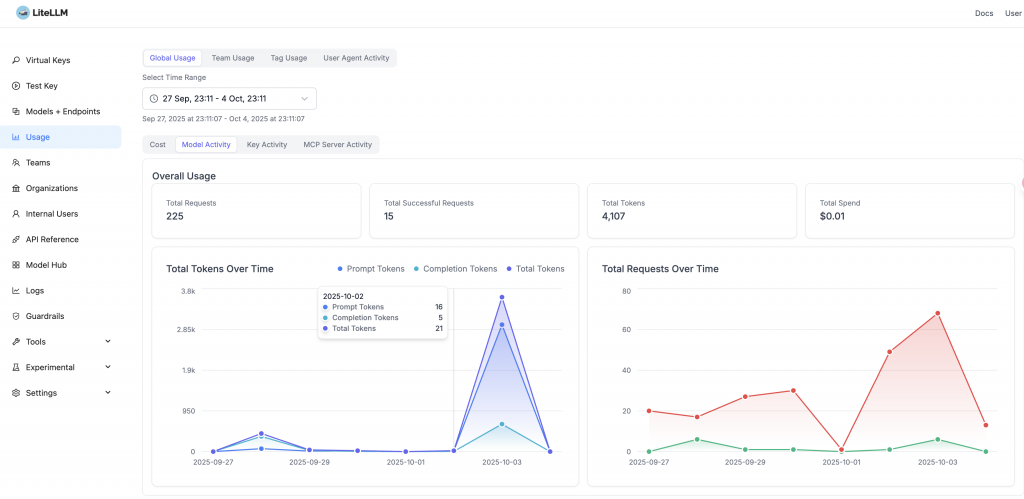Image resolution: width=1024 pixels, height=499 pixels.
Task: Toggle Total Tokens legend series
Action: 536,269
